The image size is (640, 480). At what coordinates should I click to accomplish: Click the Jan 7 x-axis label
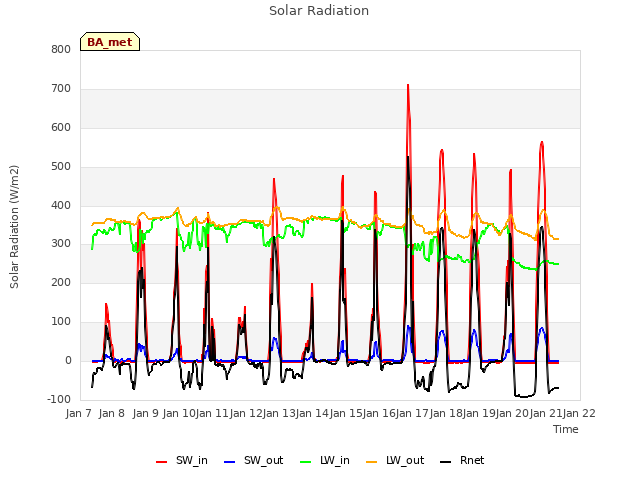tap(78, 413)
